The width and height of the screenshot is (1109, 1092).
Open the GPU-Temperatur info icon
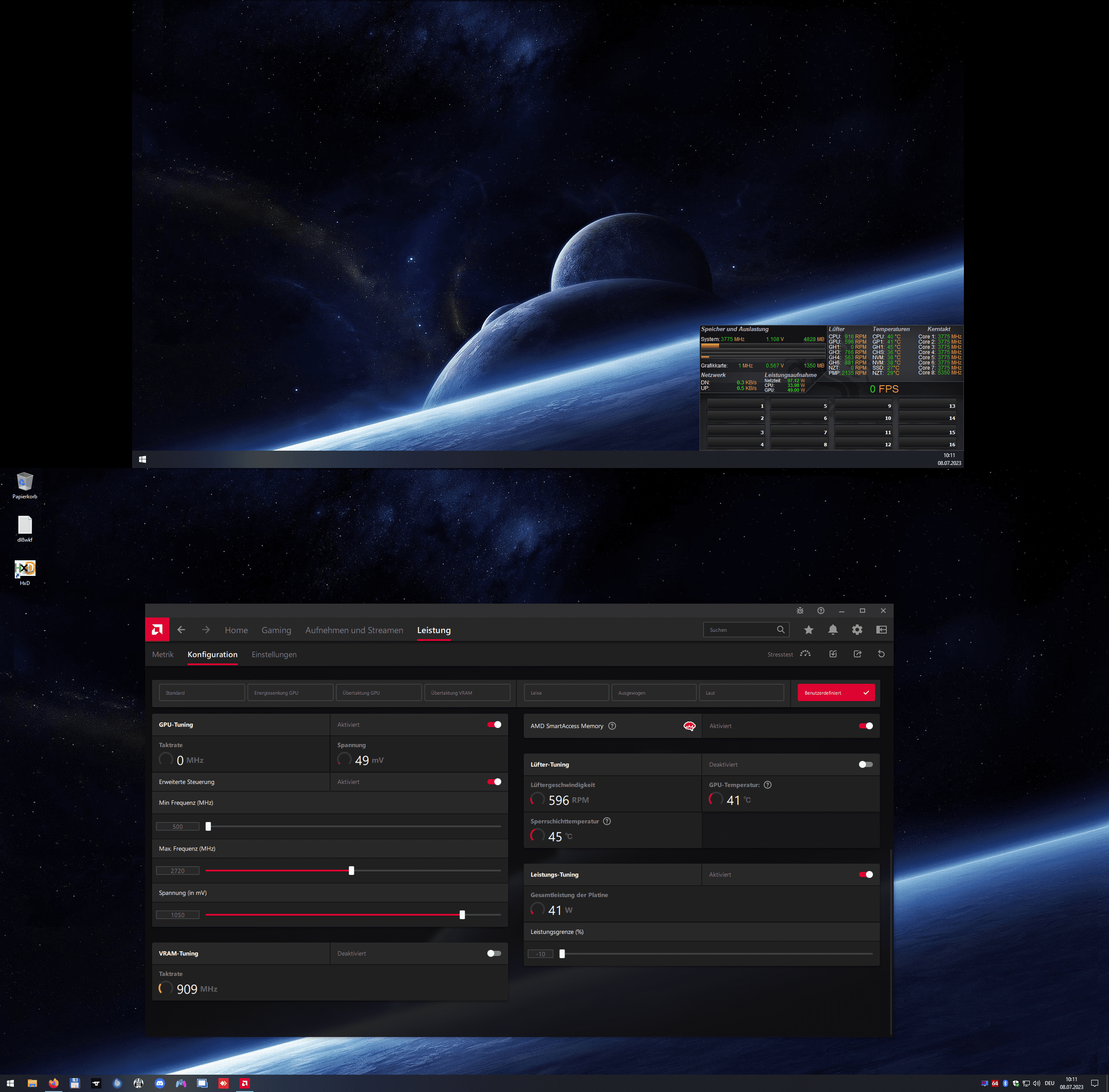[768, 785]
